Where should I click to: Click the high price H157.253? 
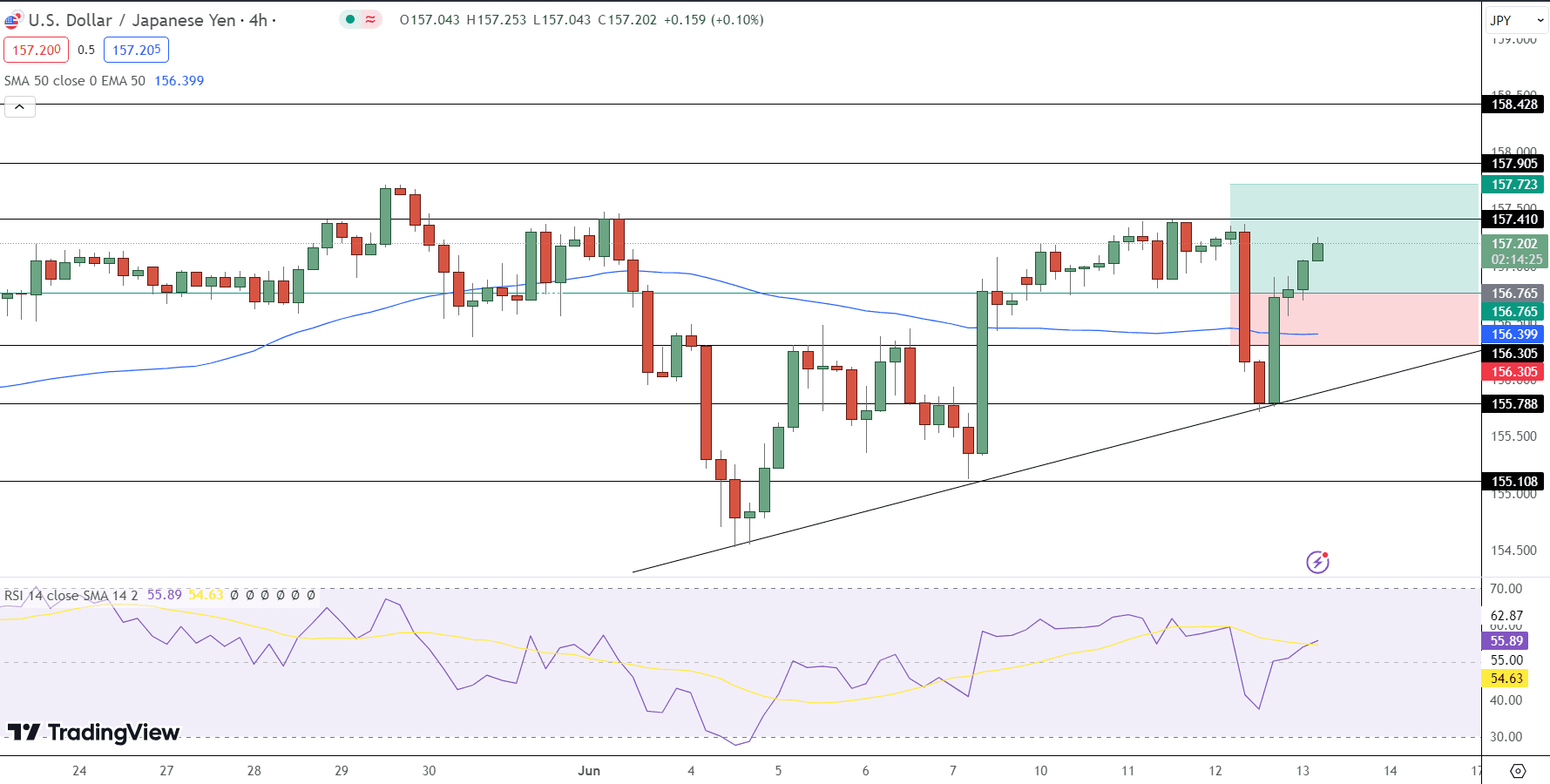click(x=497, y=20)
